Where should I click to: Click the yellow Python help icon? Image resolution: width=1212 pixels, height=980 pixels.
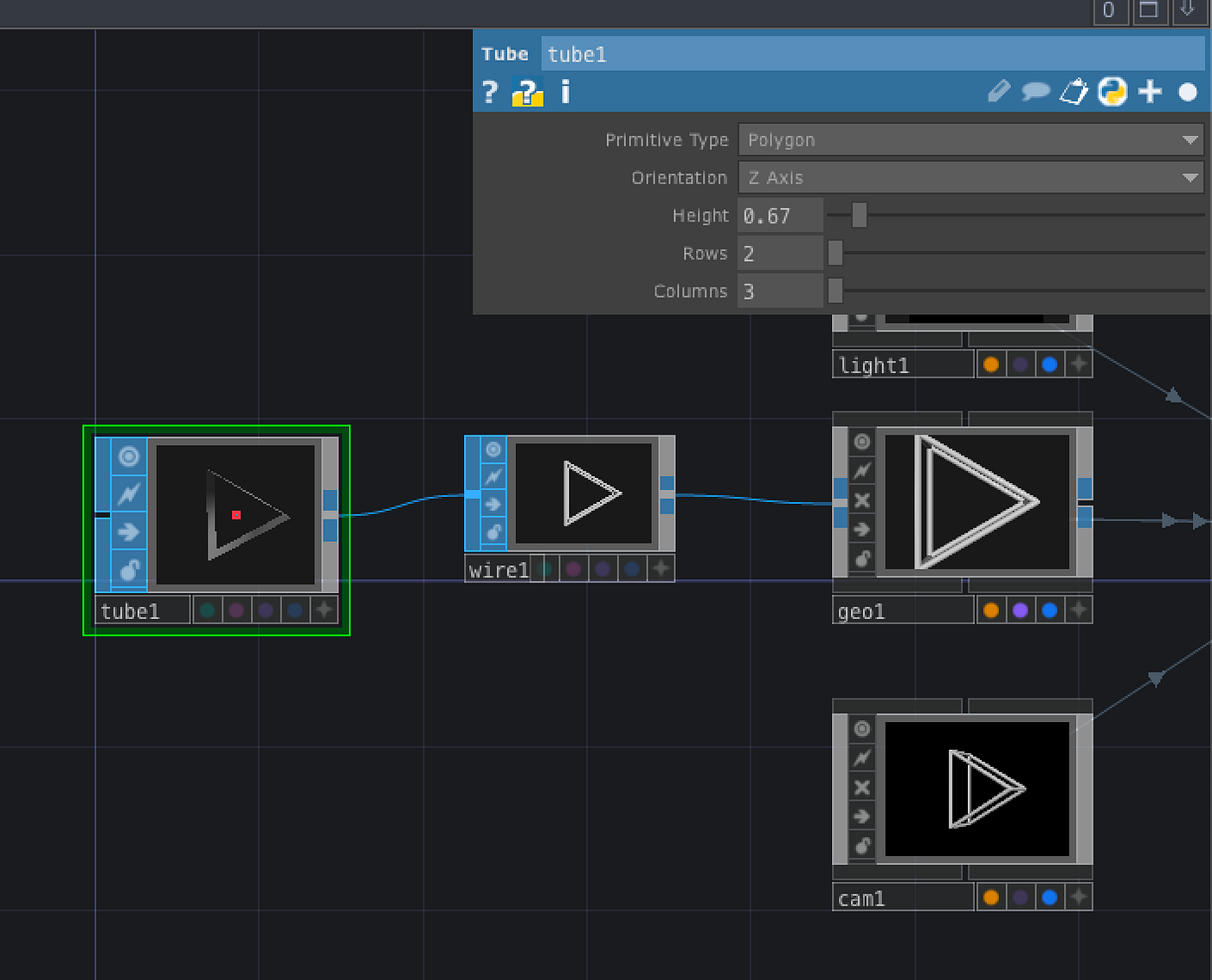tap(526, 93)
